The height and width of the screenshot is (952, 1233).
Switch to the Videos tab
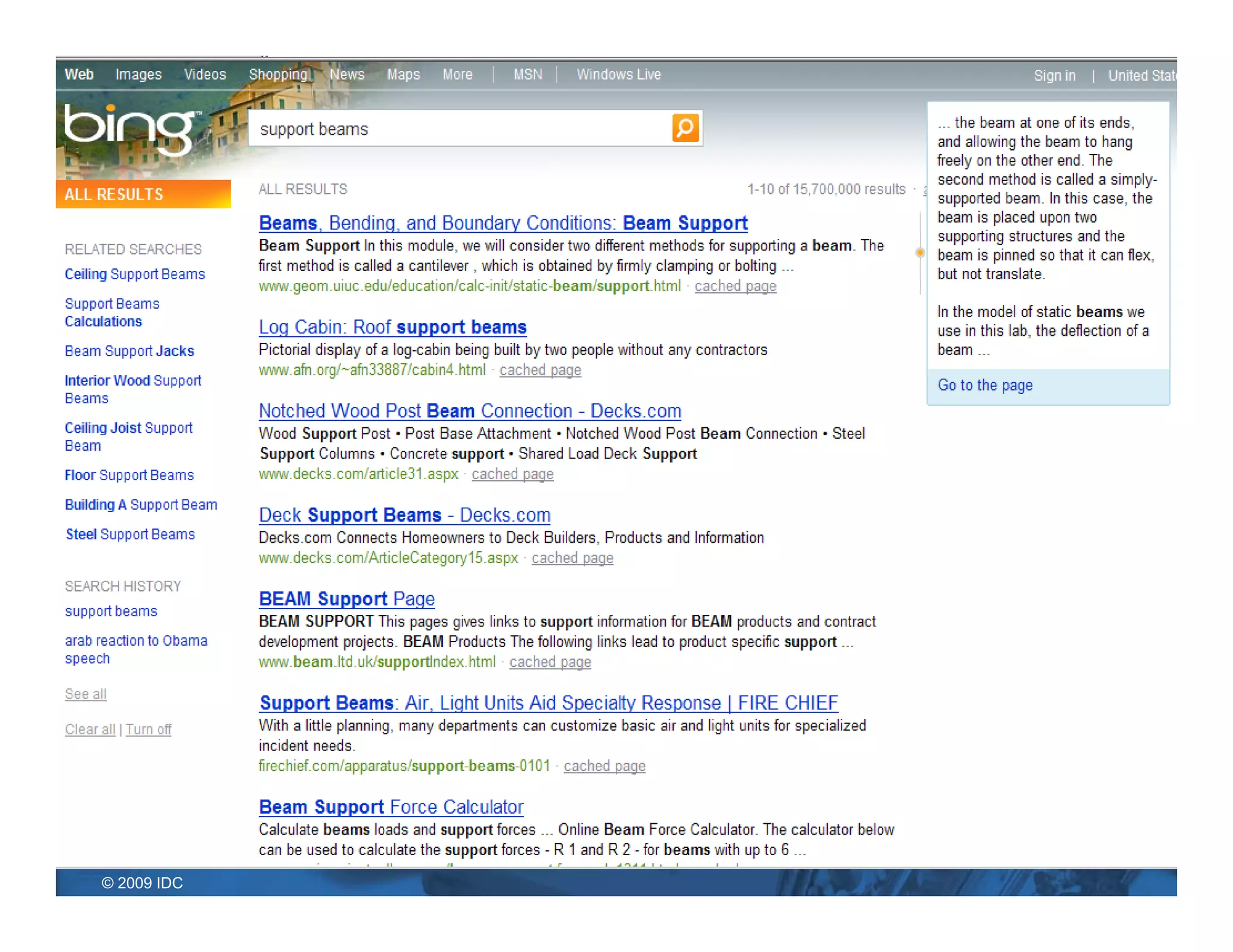(205, 75)
